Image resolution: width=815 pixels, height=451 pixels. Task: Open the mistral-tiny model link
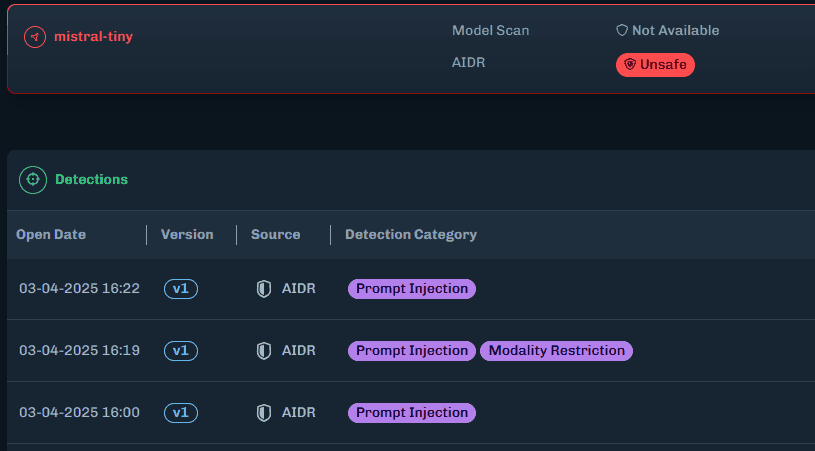[x=94, y=36]
